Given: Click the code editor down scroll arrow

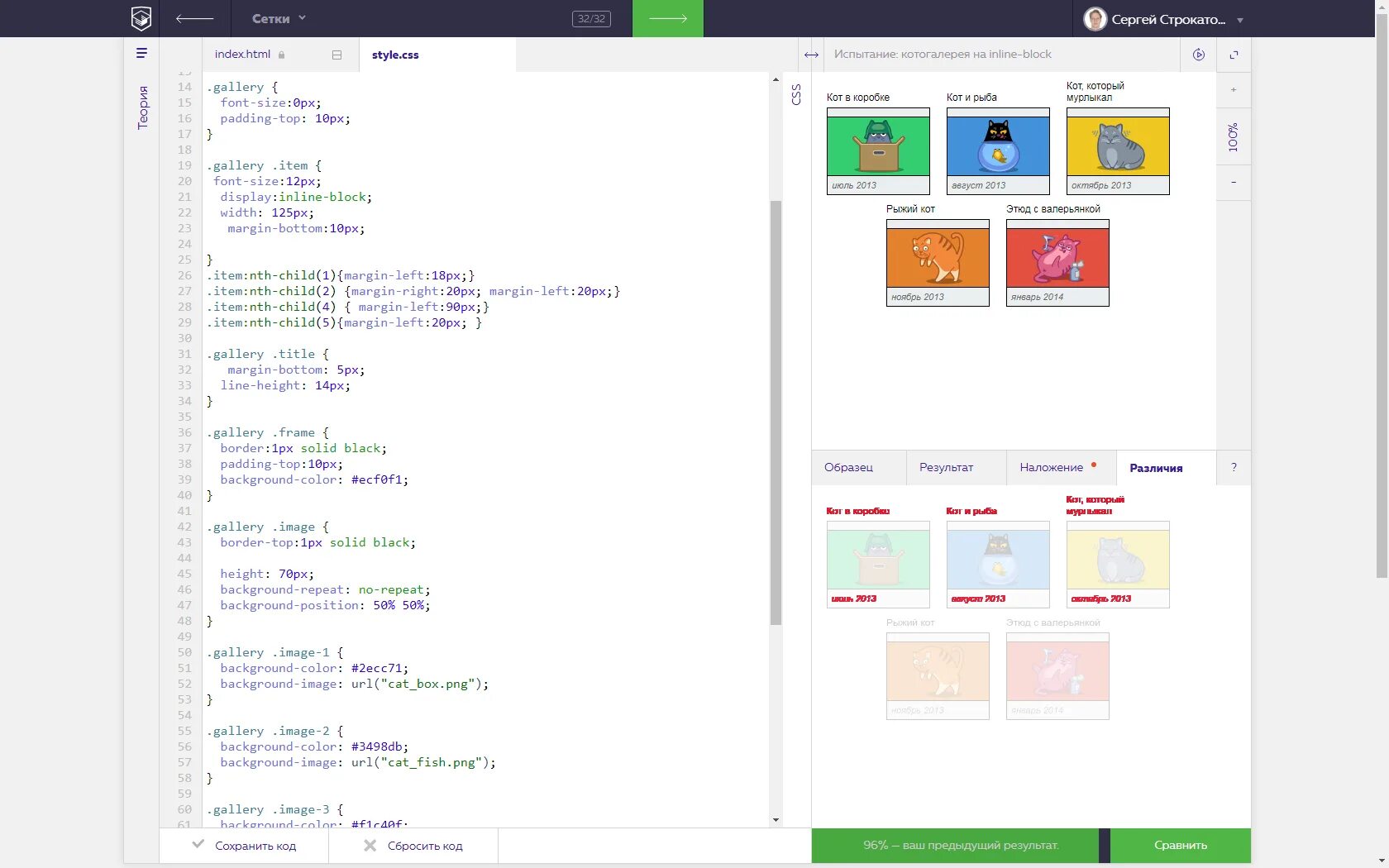Looking at the screenshot, I should point(776,820).
